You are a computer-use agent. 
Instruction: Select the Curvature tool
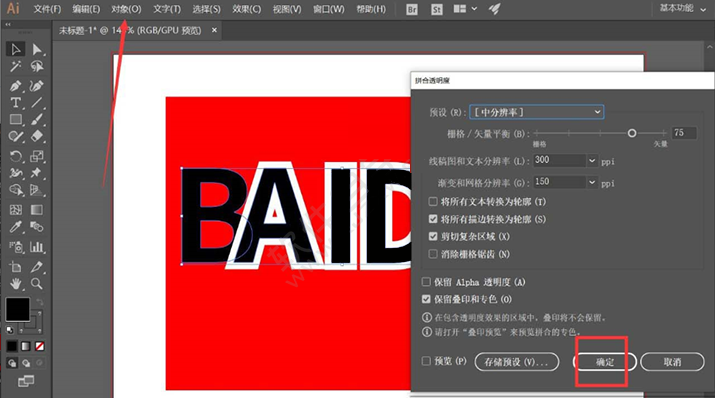tap(37, 85)
